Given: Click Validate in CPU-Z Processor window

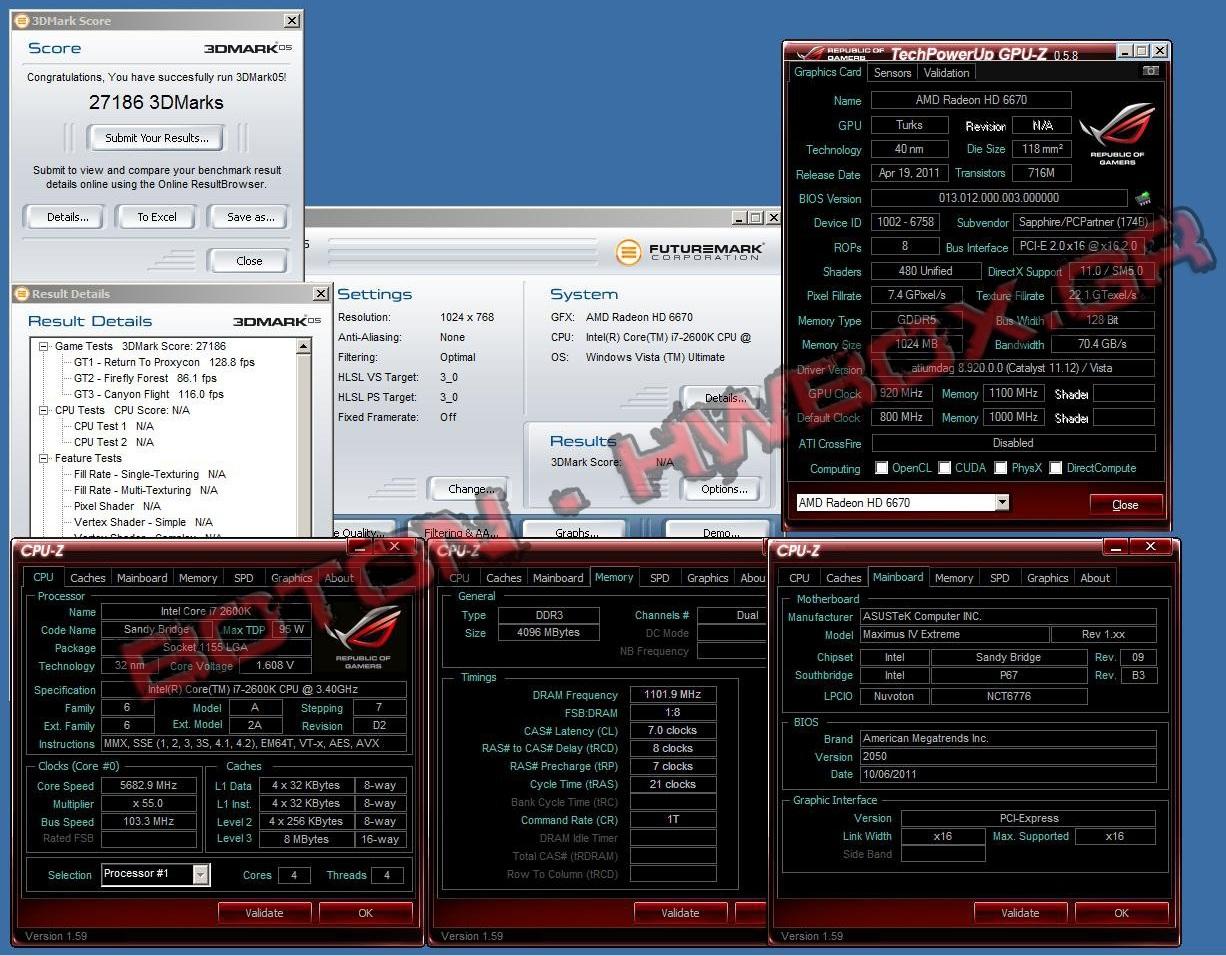Looking at the screenshot, I should [x=264, y=912].
